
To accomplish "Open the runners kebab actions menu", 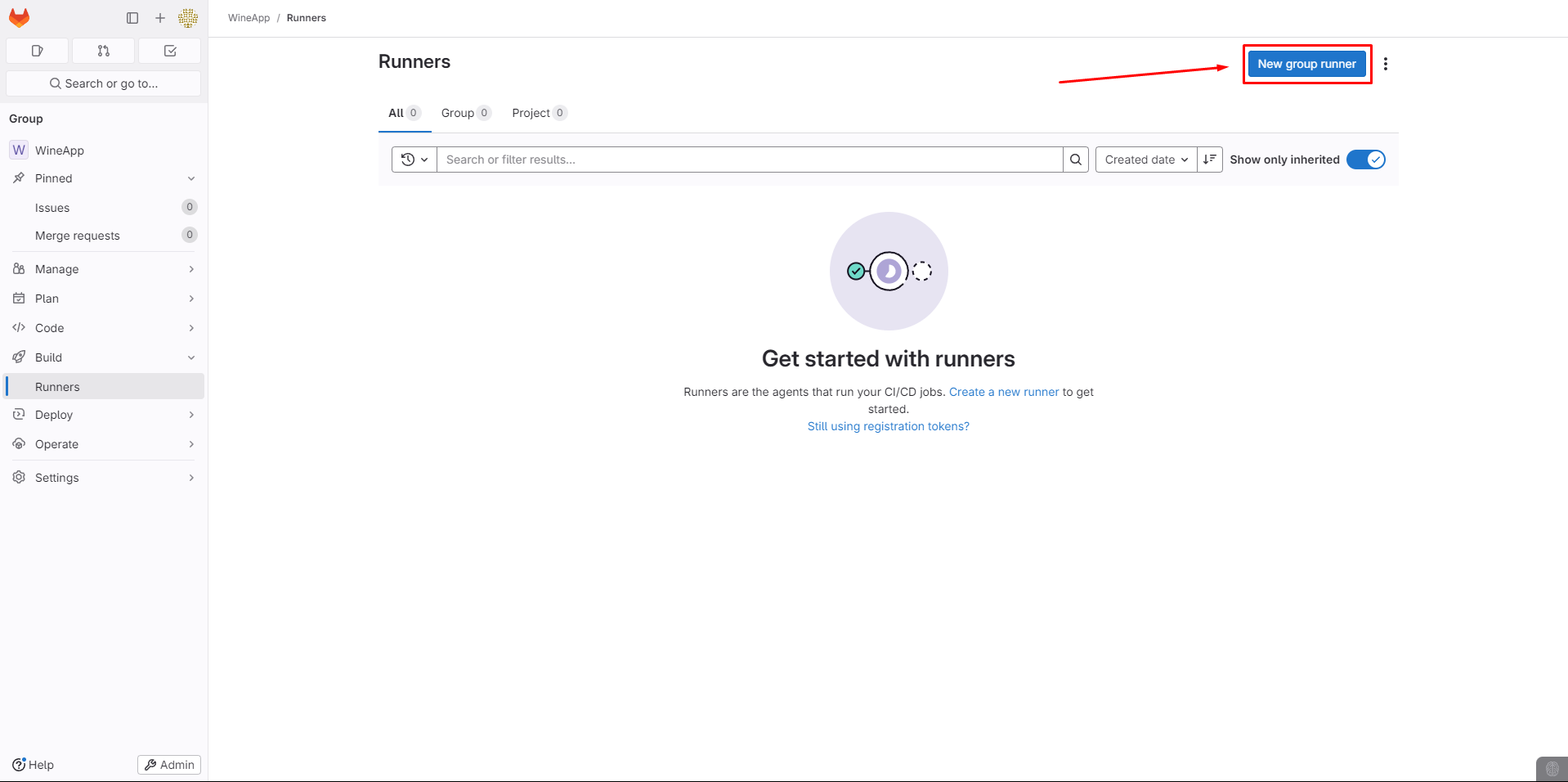I will pos(1386,64).
